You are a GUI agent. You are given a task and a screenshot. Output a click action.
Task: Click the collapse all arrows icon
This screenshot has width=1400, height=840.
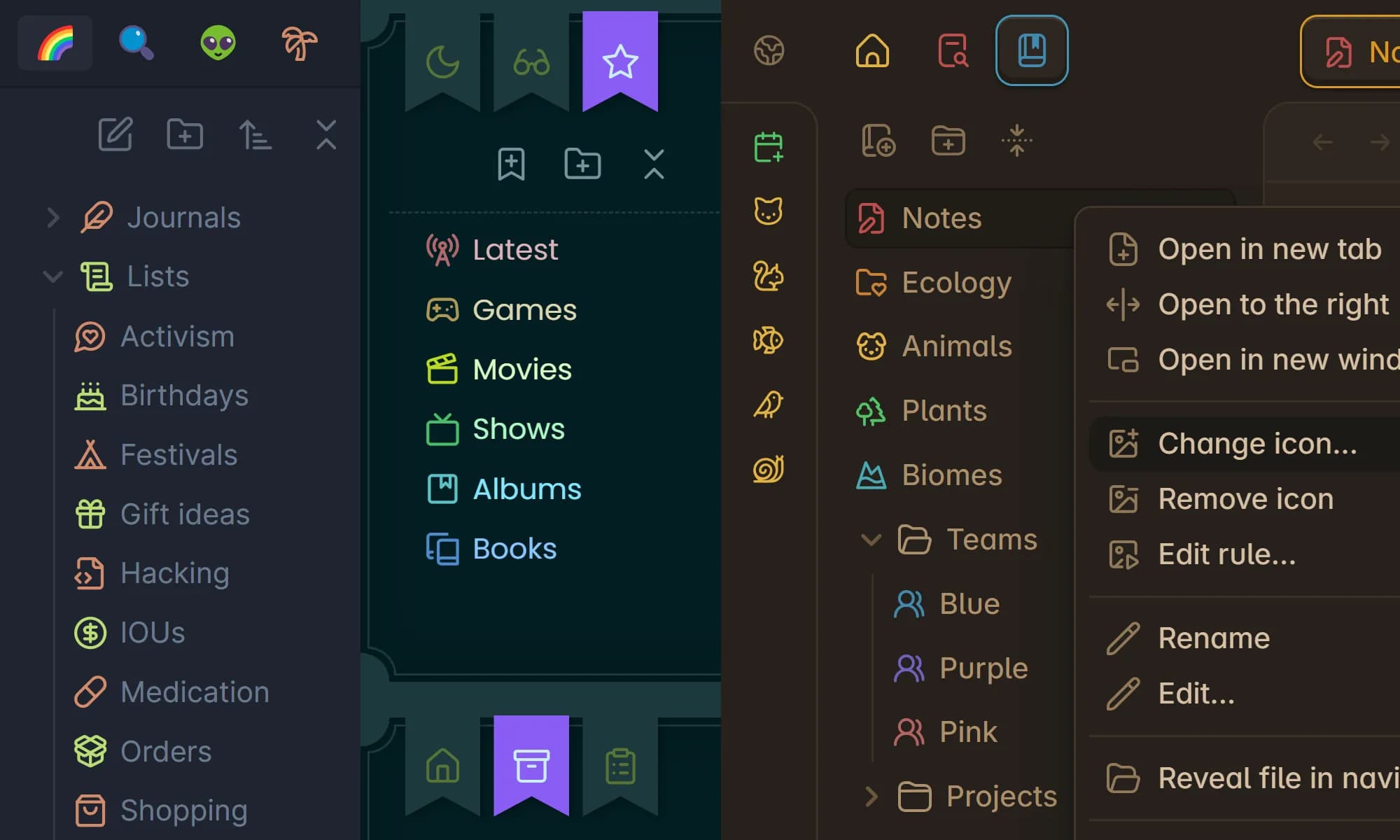point(1017,141)
